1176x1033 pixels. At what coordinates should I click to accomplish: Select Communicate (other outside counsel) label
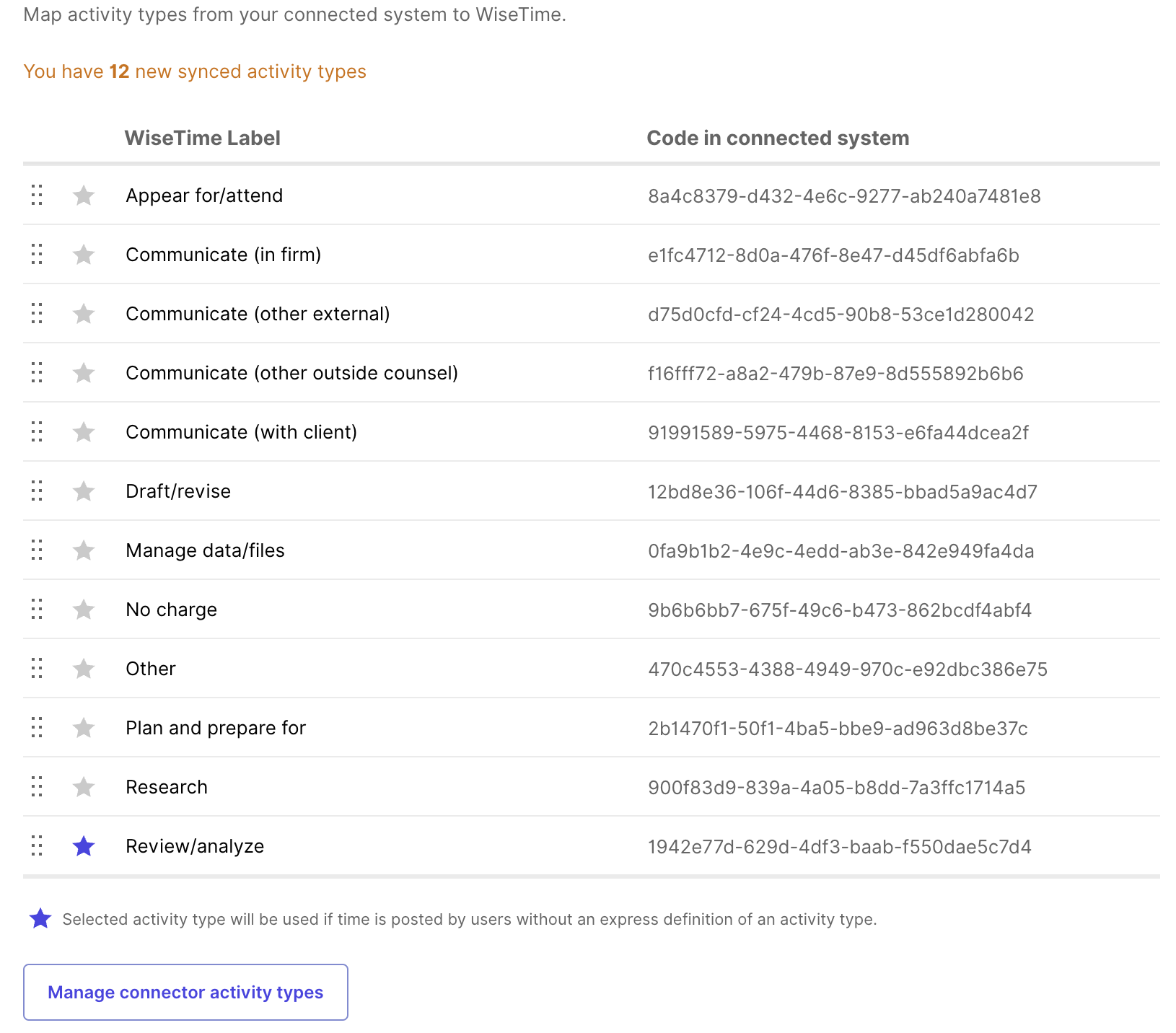coord(292,373)
